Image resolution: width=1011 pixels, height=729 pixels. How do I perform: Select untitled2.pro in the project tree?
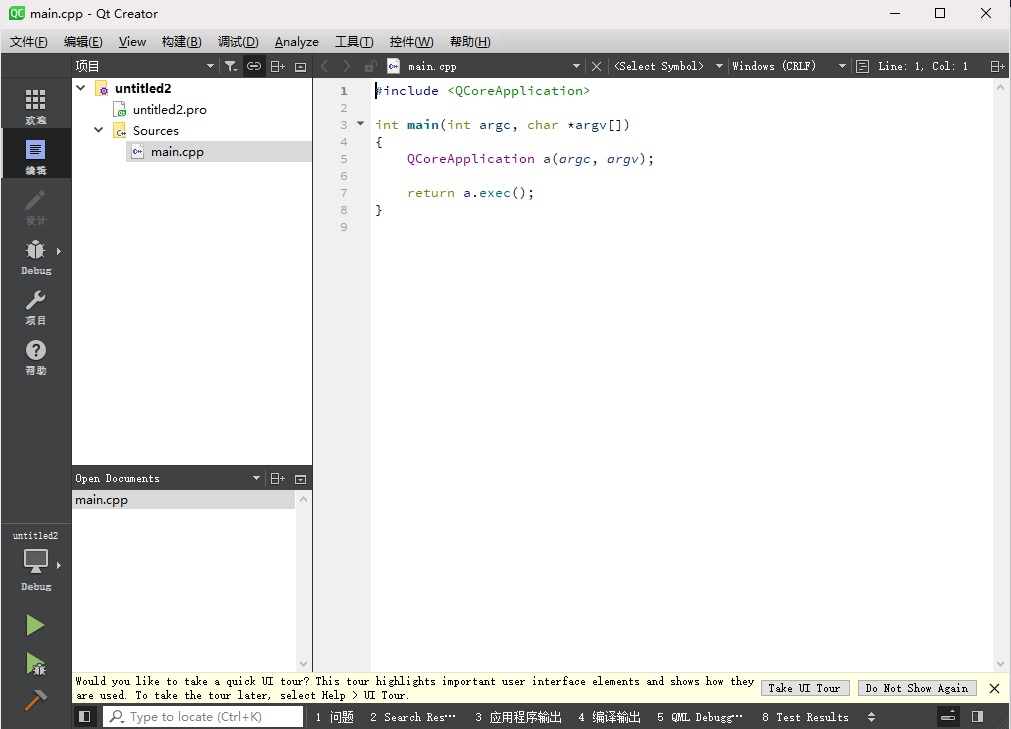point(170,110)
